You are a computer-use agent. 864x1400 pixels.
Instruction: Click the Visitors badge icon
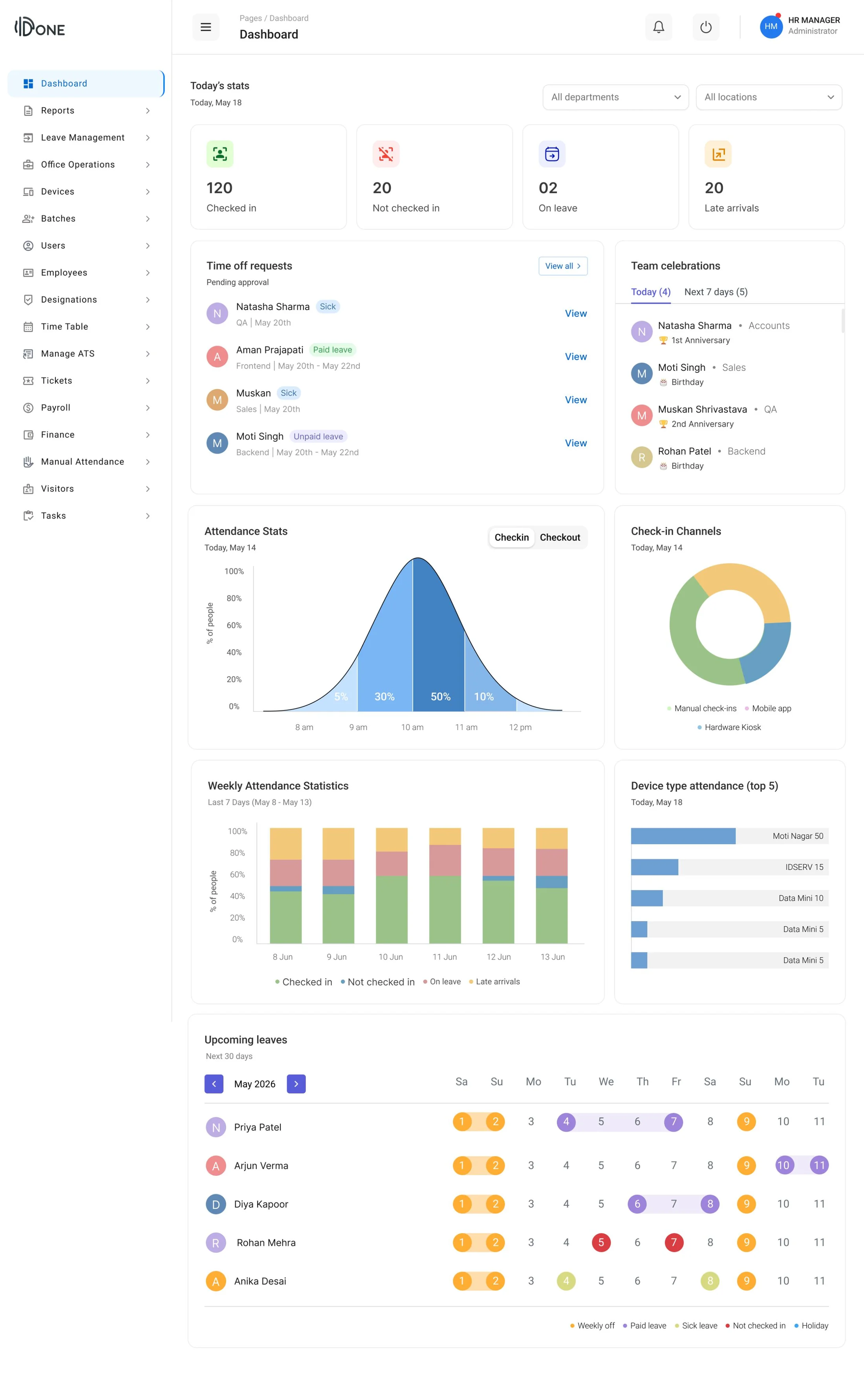point(28,489)
